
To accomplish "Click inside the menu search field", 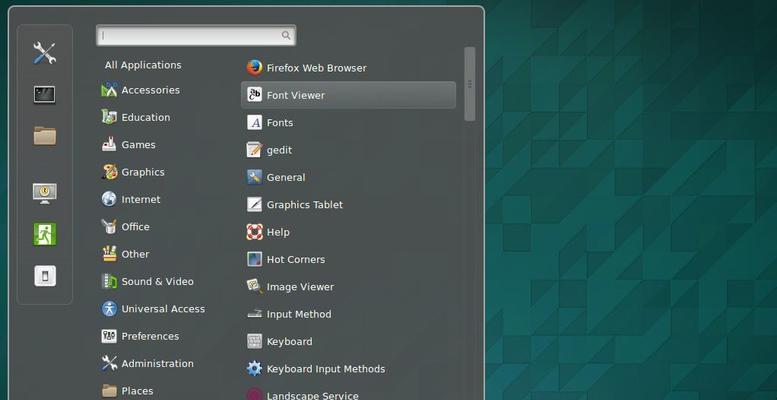I will tap(196, 35).
